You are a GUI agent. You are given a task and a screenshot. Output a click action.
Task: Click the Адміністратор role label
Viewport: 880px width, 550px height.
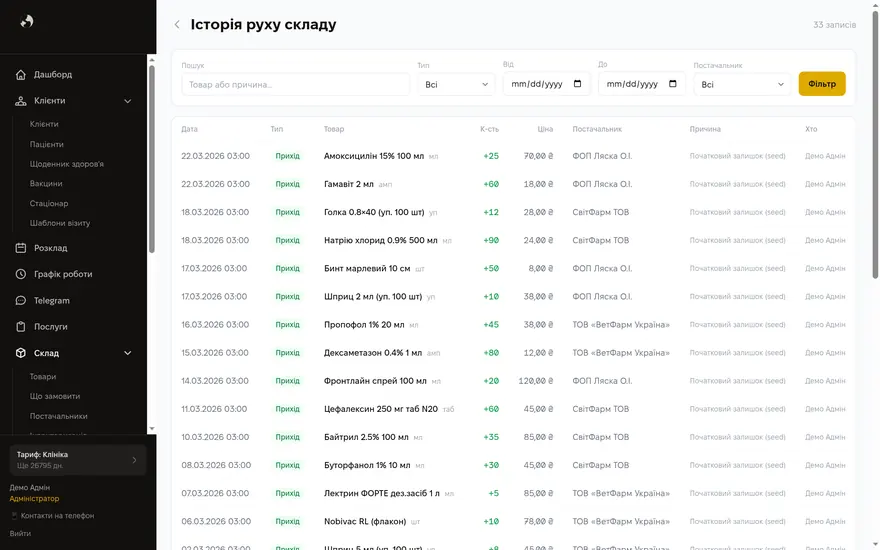coord(34,498)
